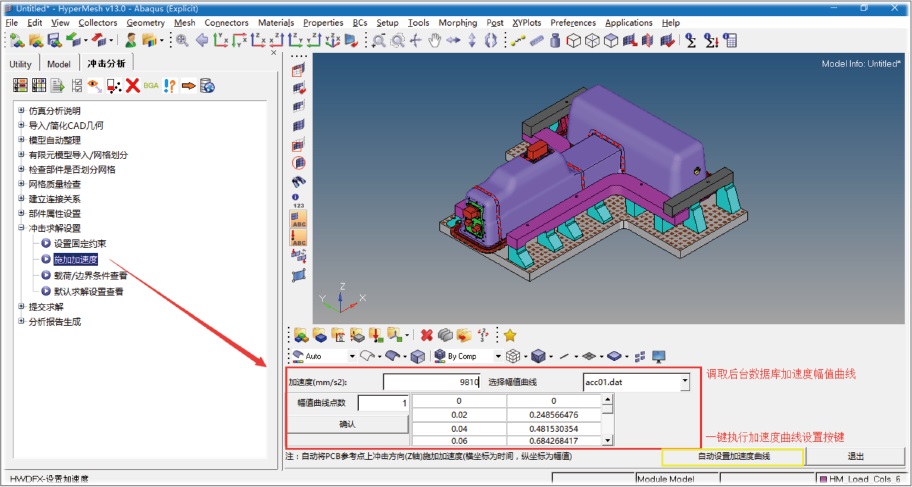The image size is (912, 487).
Task: Click the BGA icon in the panel toolbar
Action: (151, 86)
